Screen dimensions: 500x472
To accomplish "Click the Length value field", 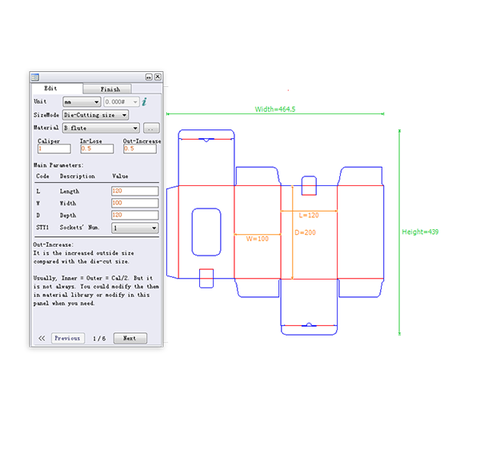I will click(135, 191).
